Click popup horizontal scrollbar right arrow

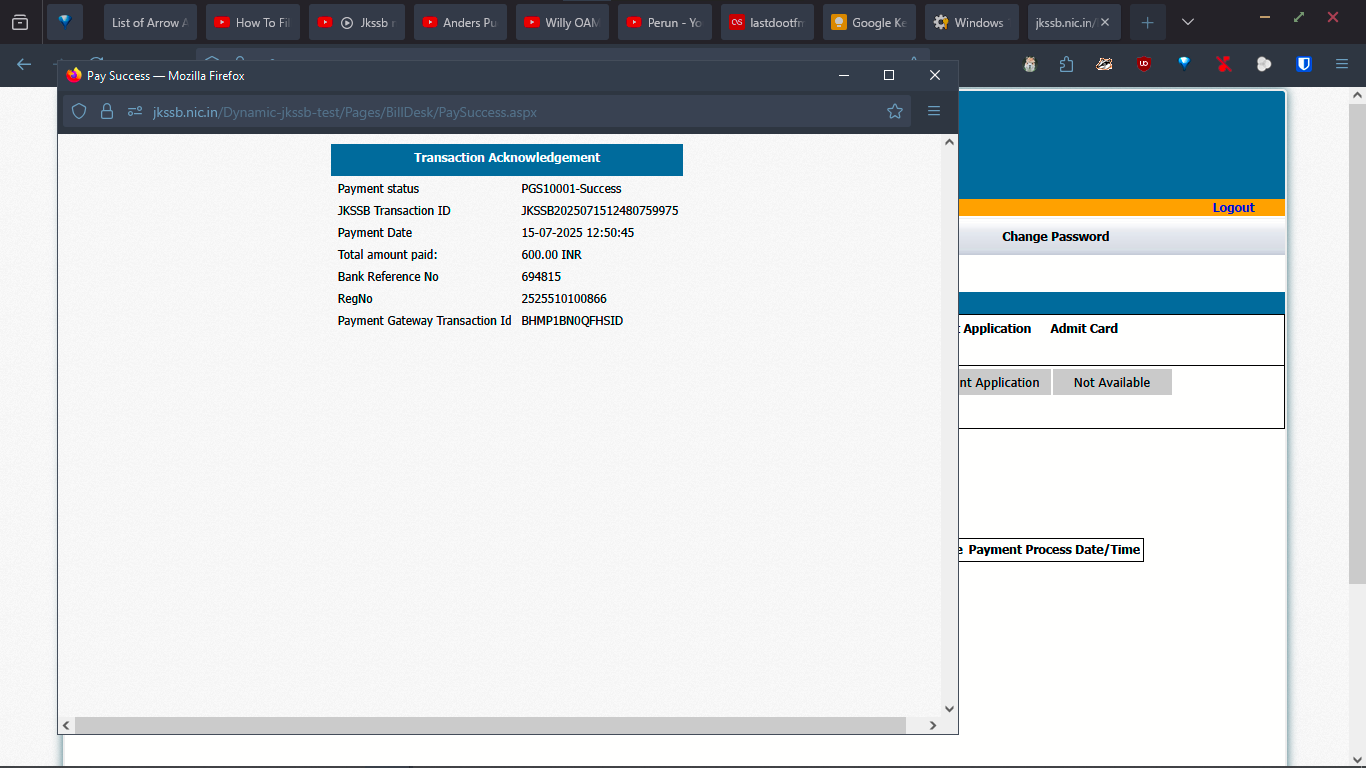pyautogui.click(x=933, y=725)
